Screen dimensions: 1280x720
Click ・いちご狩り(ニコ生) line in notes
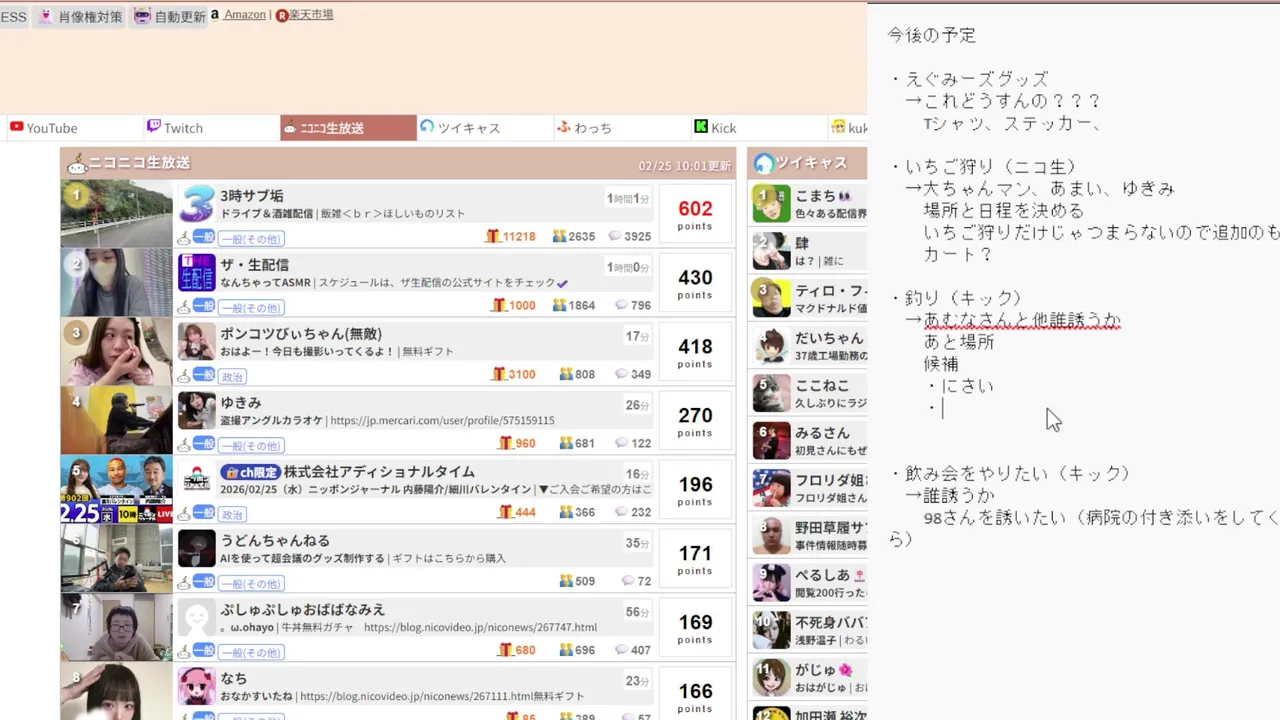click(x=984, y=167)
